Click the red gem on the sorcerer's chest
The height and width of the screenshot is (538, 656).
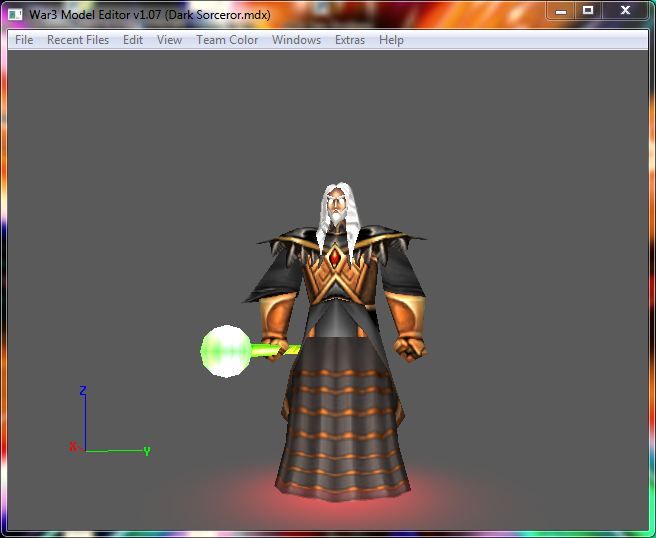pyautogui.click(x=335, y=257)
